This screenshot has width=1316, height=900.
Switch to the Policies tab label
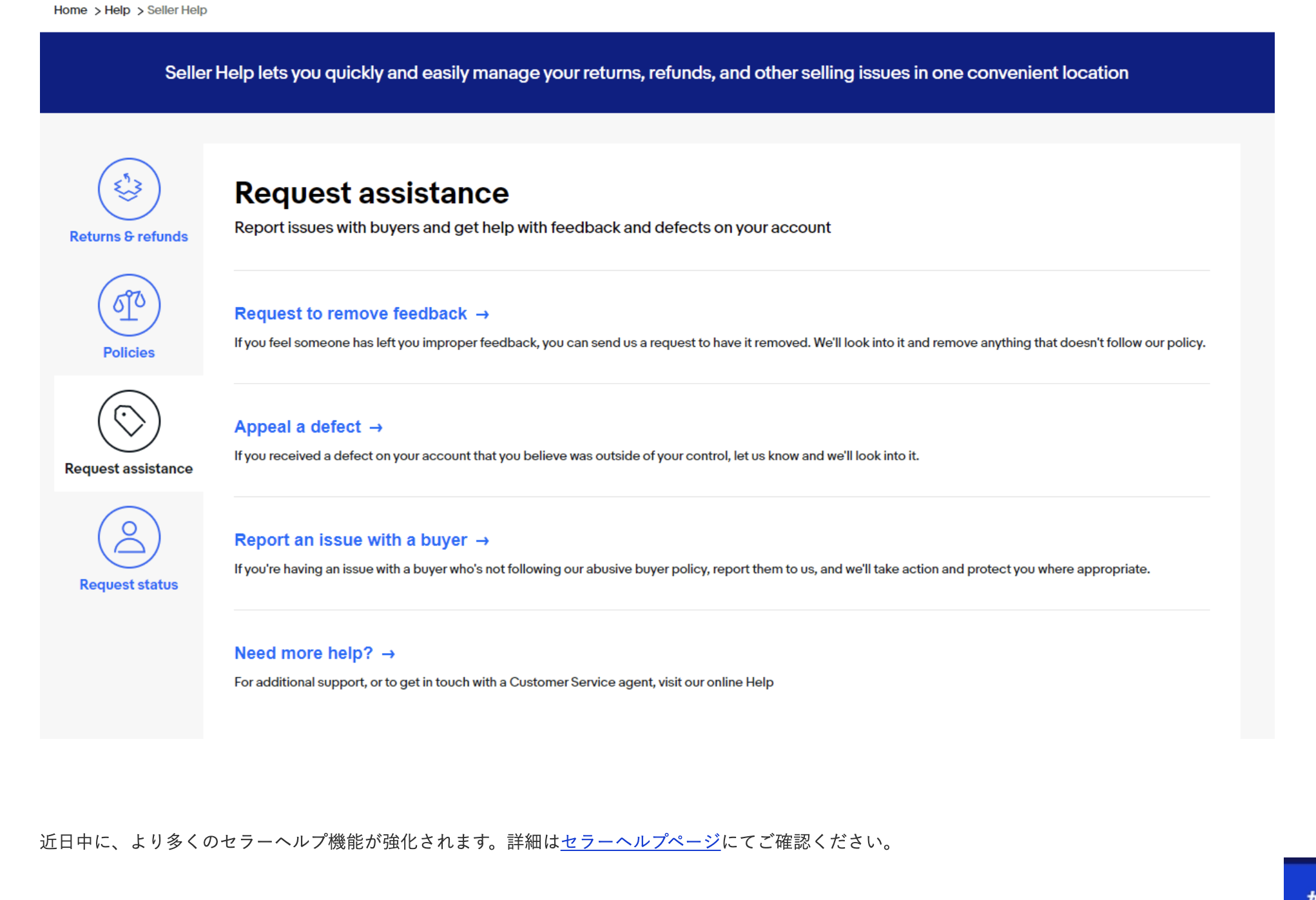pyautogui.click(x=129, y=353)
